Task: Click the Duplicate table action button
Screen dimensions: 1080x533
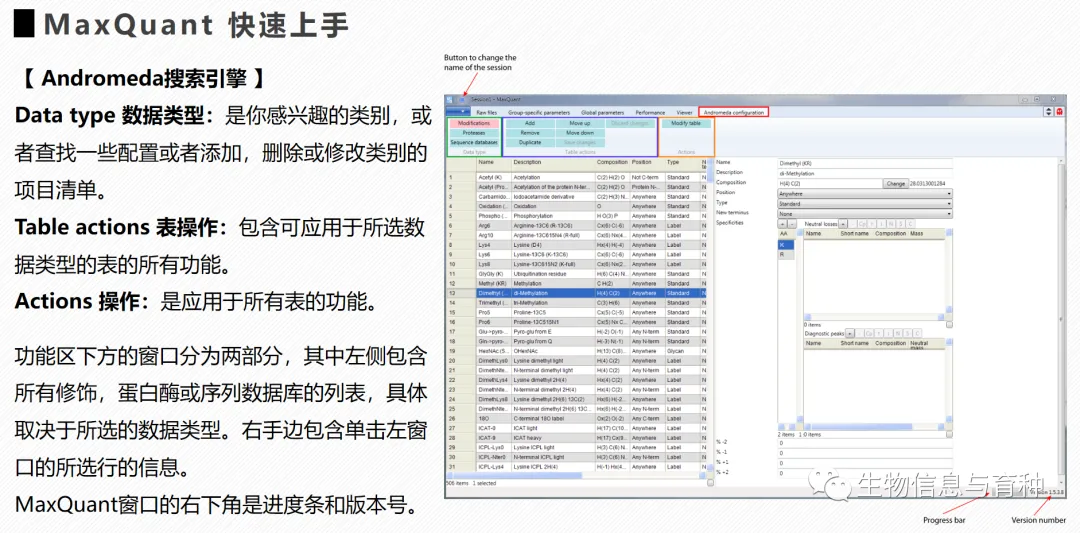Action: pos(530,143)
